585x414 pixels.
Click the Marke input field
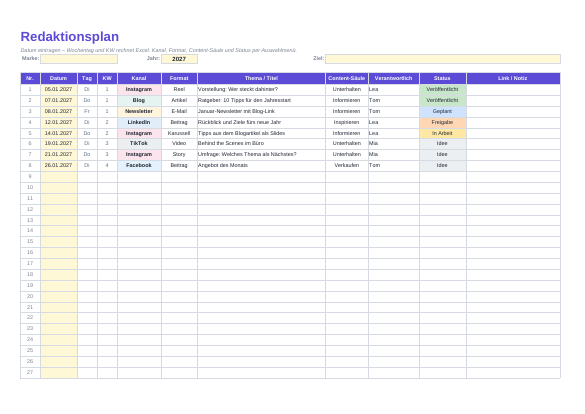click(79, 59)
